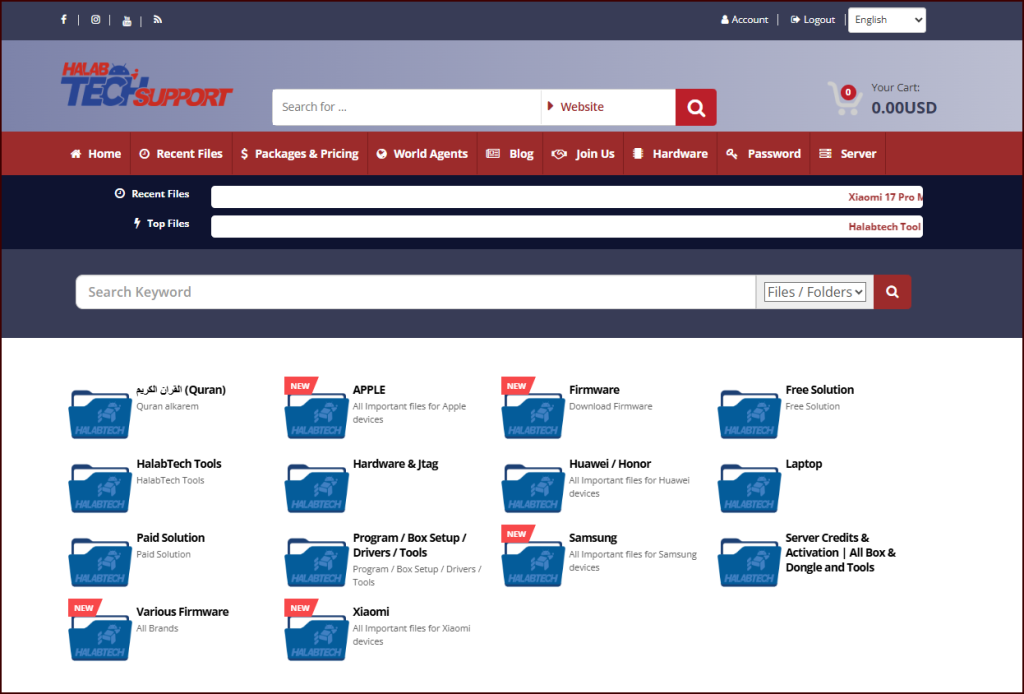The height and width of the screenshot is (694, 1024).
Task: Open the Instagram social icon
Action: 95,20
